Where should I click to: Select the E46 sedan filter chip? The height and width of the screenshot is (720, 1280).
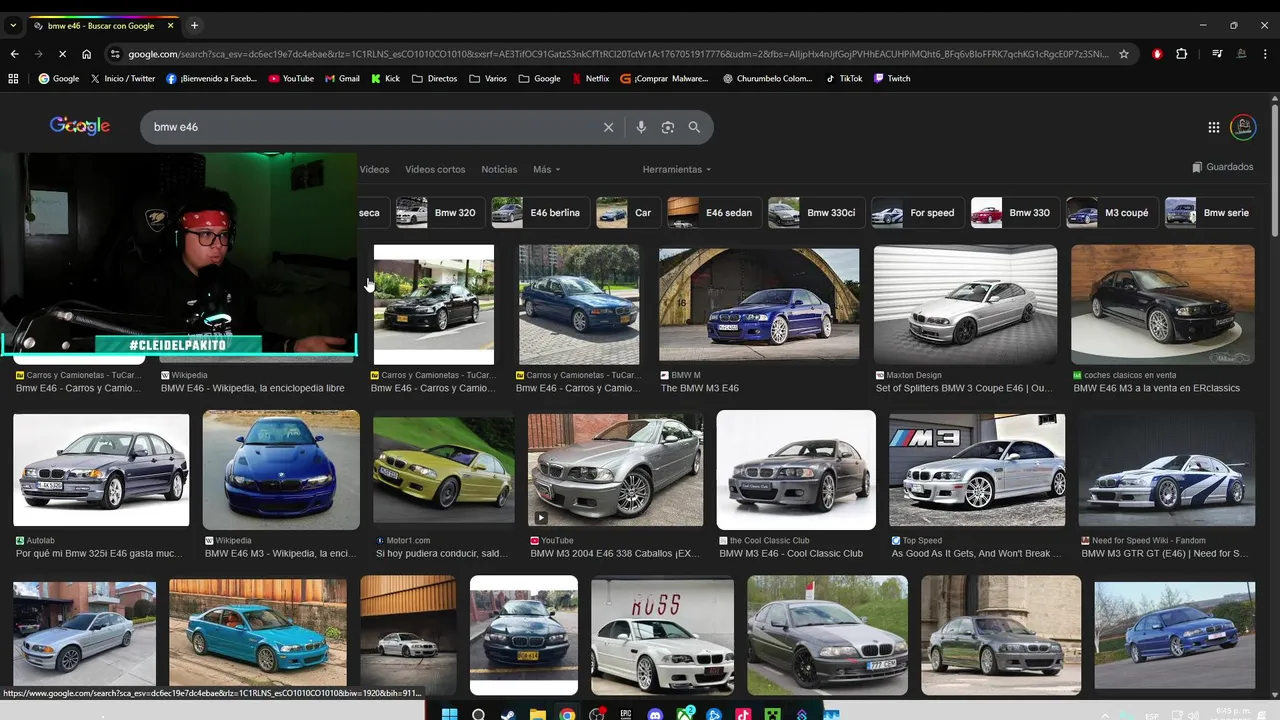click(714, 212)
